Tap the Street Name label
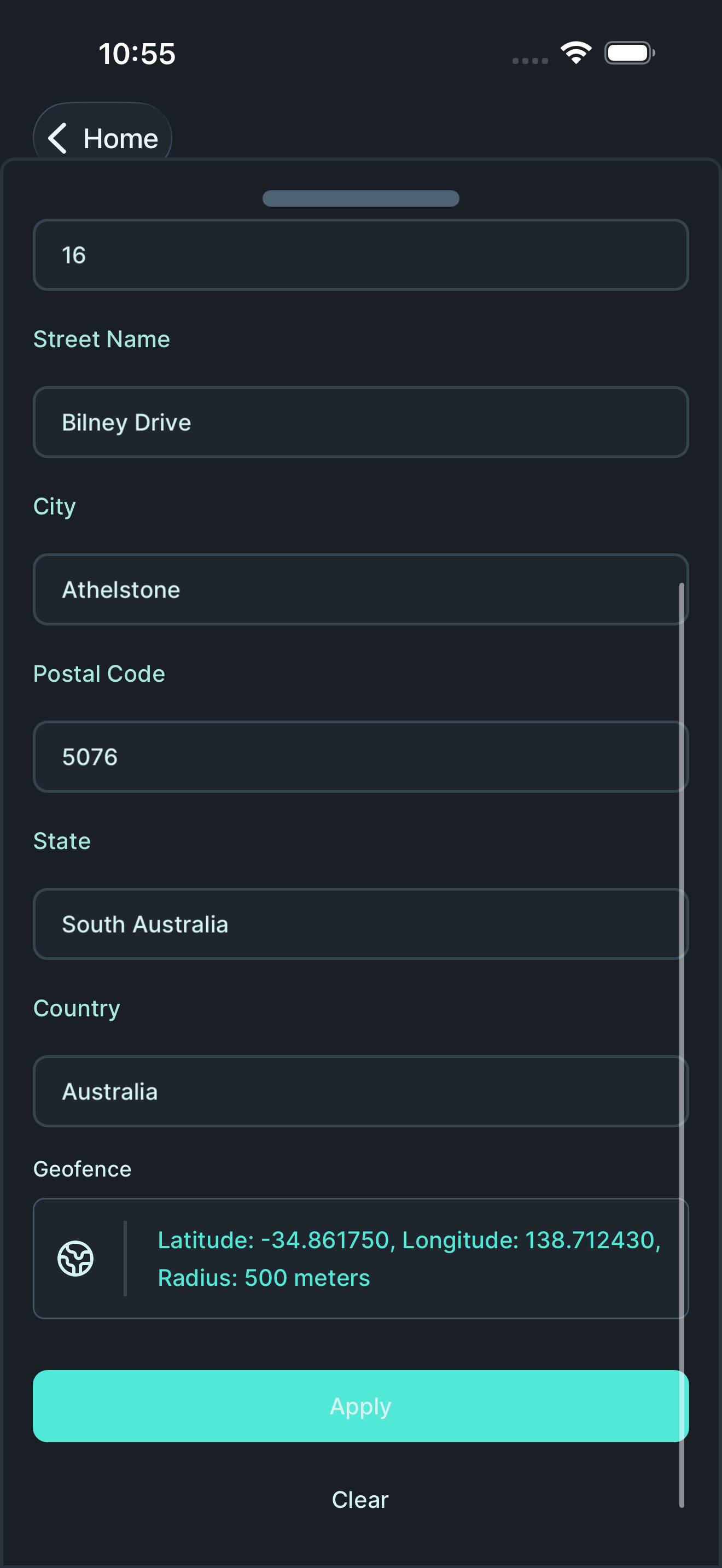This screenshot has height=1568, width=722. (x=102, y=338)
